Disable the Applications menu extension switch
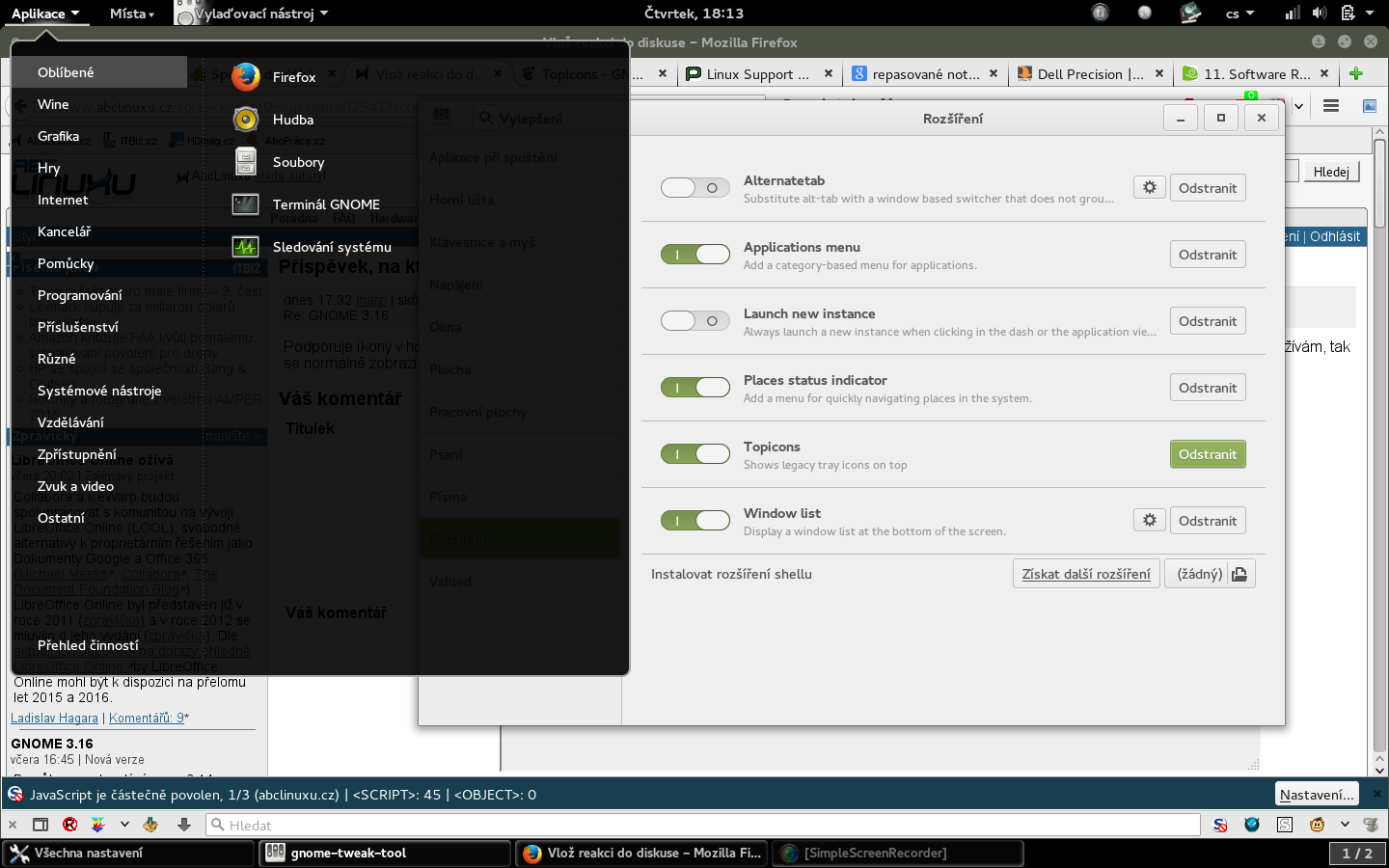Viewport: 1389px width, 868px height. [694, 255]
